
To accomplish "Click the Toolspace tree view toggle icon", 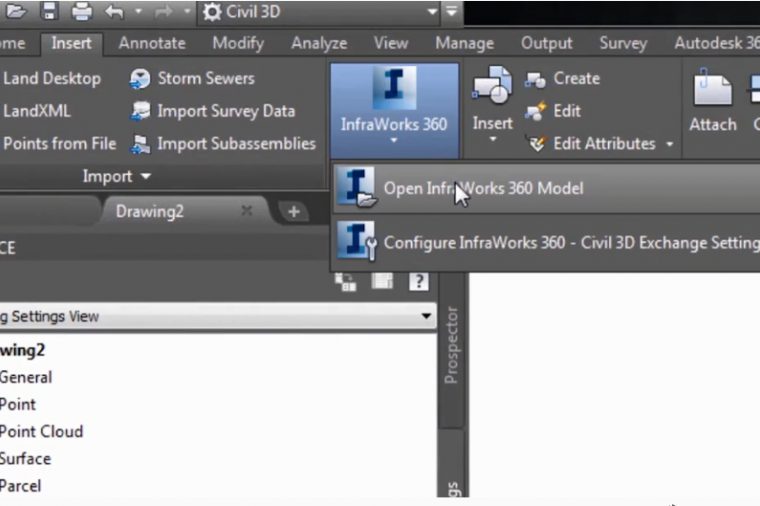I will point(346,282).
